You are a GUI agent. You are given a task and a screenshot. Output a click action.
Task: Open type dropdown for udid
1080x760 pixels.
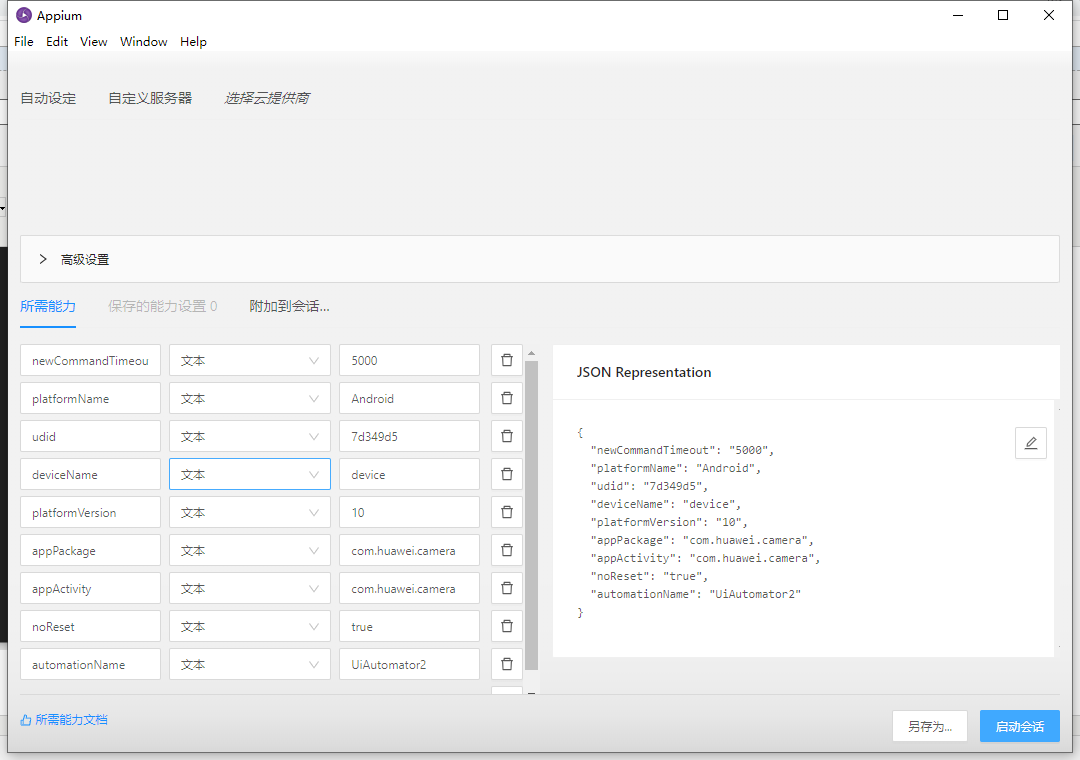[250, 436]
